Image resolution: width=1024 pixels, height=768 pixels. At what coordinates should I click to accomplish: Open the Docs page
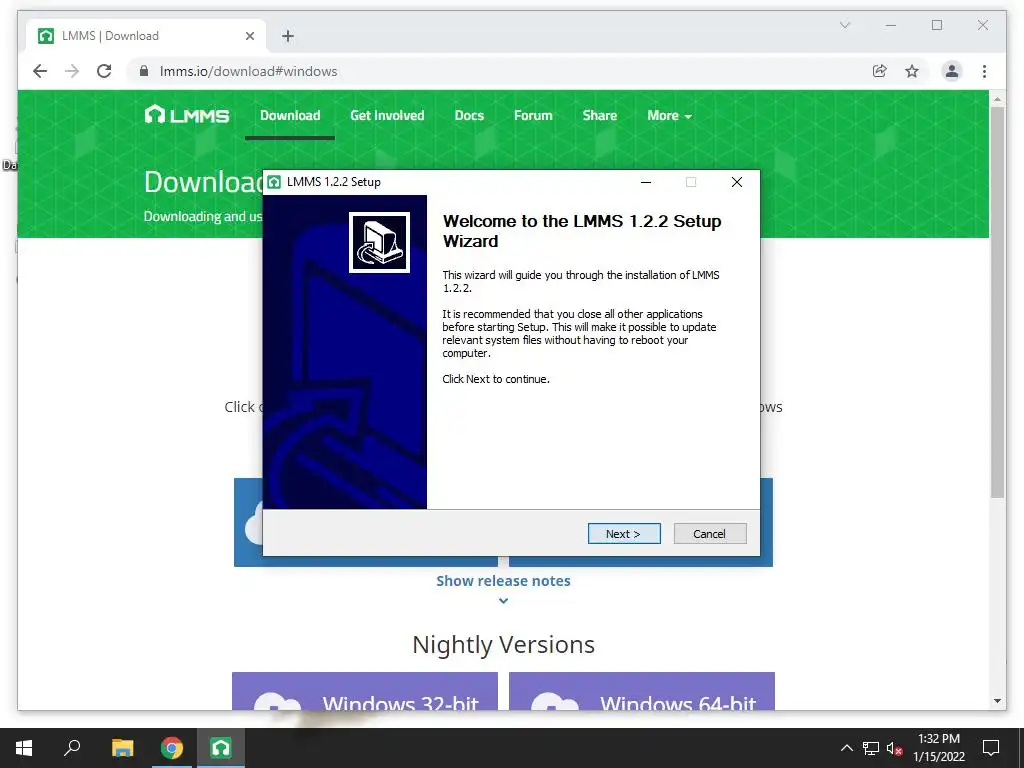point(469,116)
